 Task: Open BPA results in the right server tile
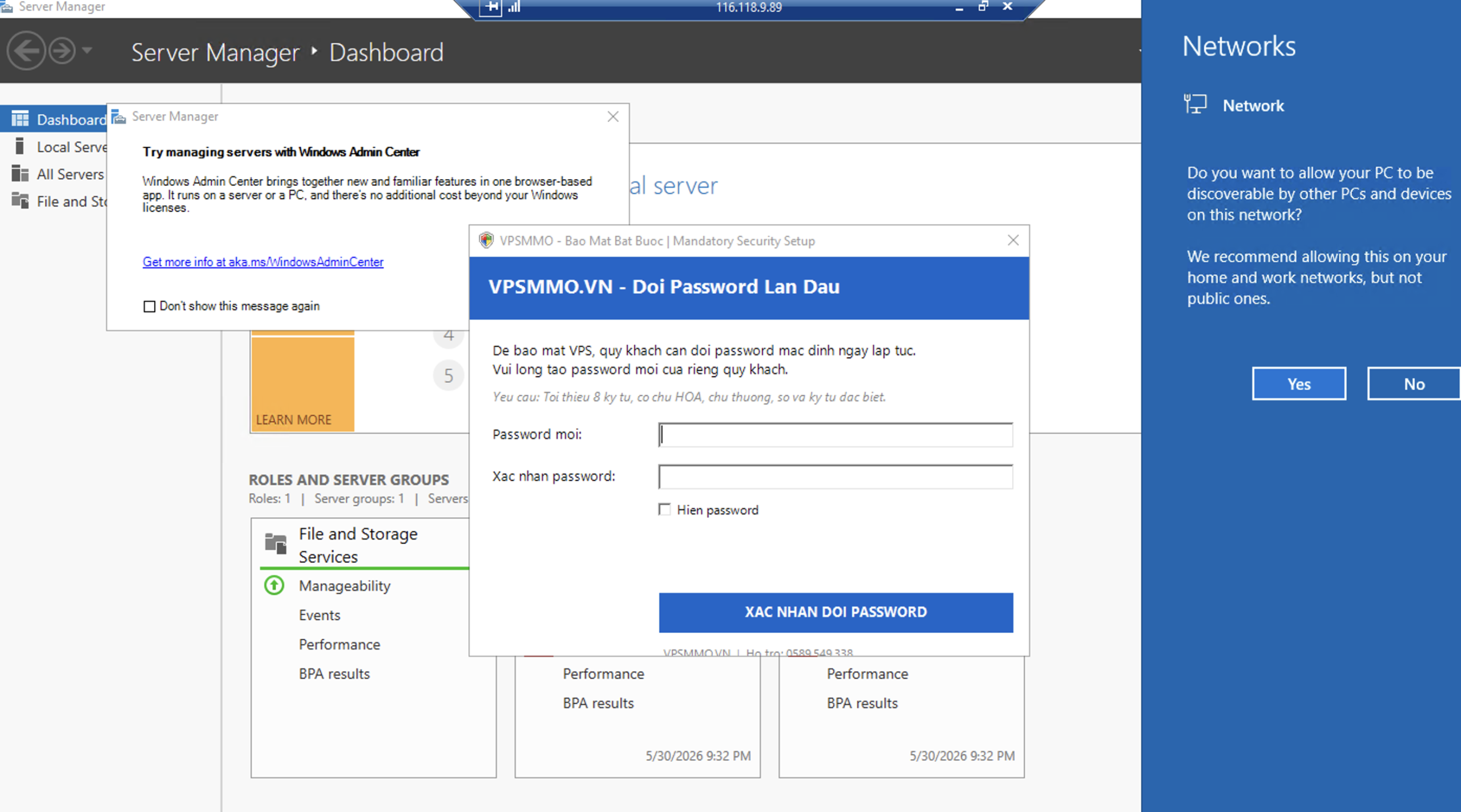(862, 703)
